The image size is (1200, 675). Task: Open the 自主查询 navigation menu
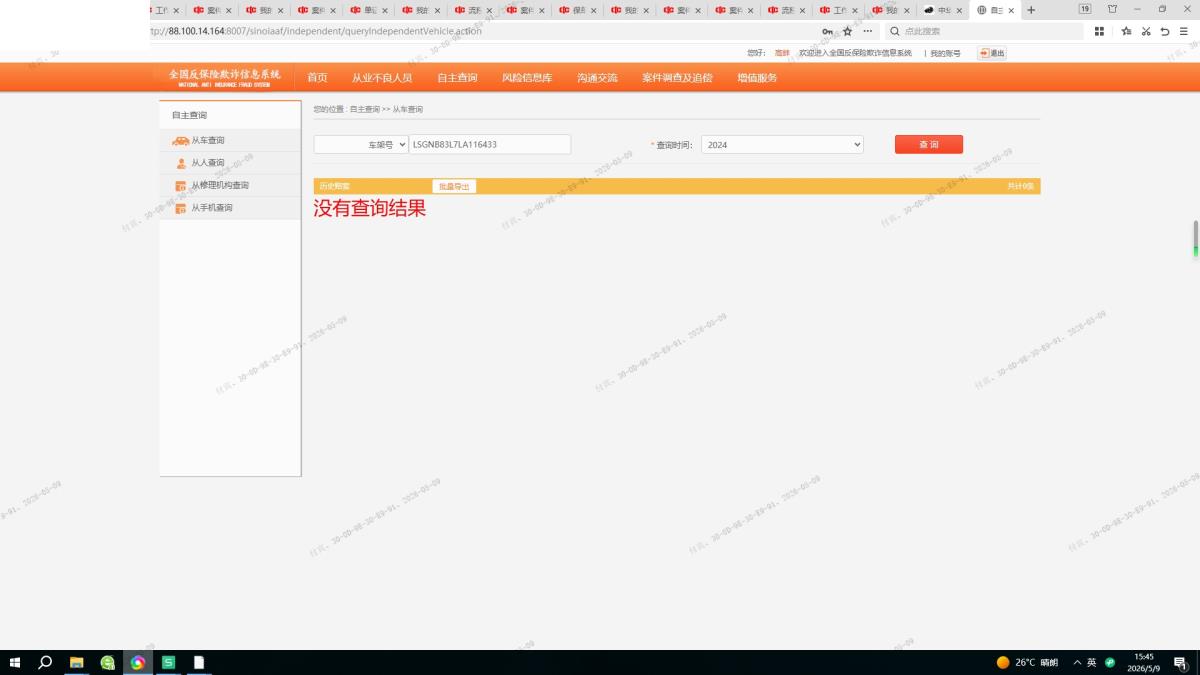(x=457, y=78)
